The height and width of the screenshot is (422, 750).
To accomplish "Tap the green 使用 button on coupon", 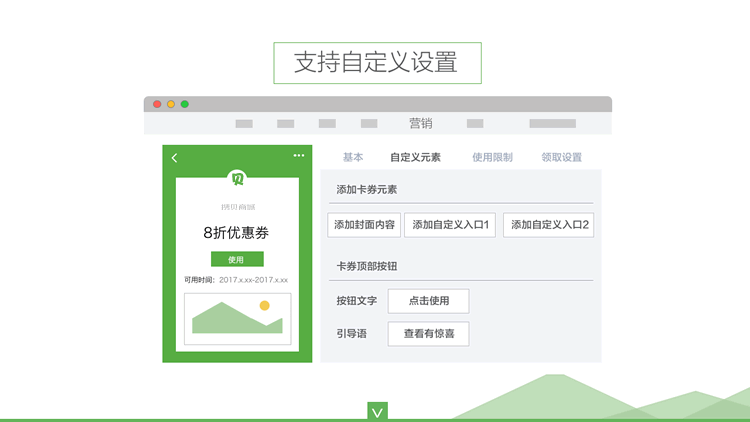I will click(237, 259).
